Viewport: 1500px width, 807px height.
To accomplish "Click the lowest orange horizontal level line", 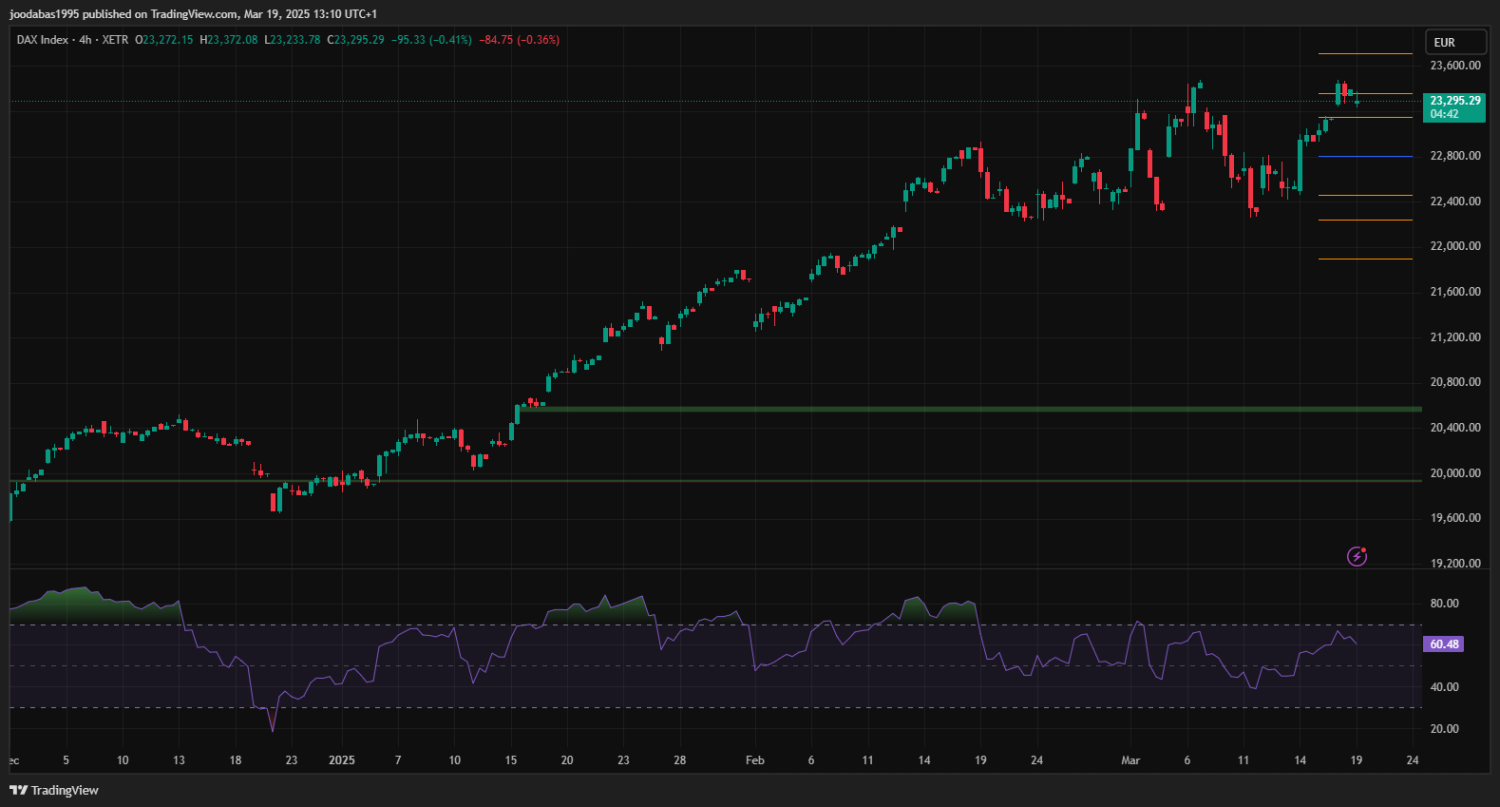I will [x=1365, y=259].
